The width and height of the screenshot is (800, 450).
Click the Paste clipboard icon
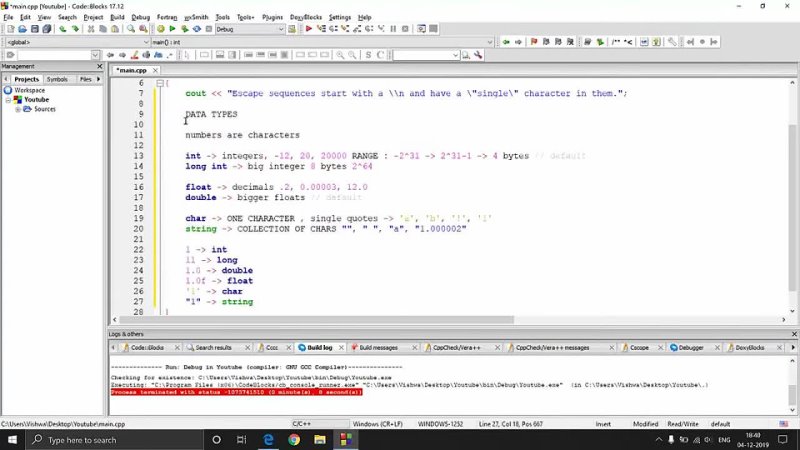click(x=115, y=29)
